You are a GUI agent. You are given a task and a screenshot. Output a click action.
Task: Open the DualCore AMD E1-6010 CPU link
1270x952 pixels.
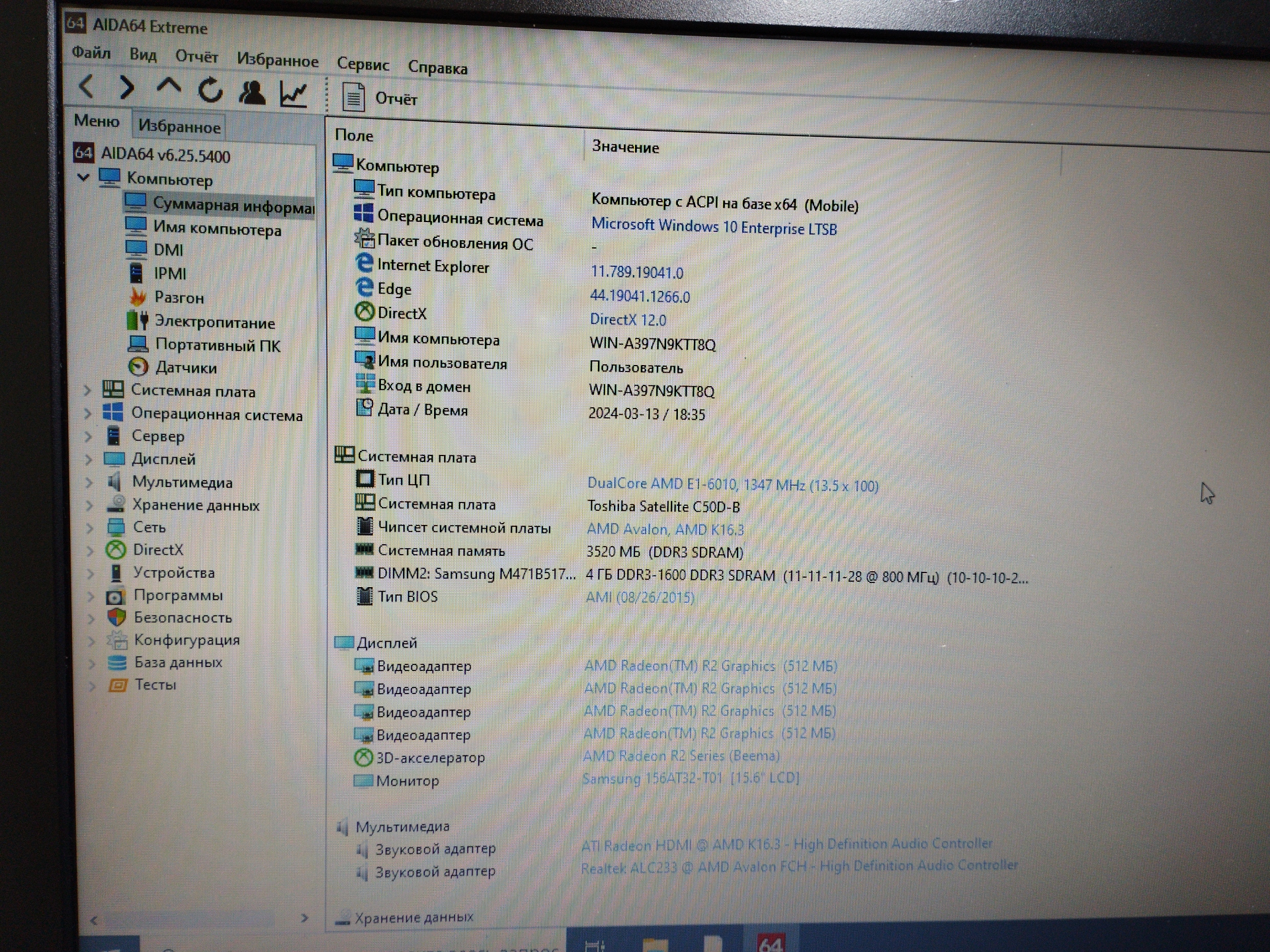pos(733,485)
